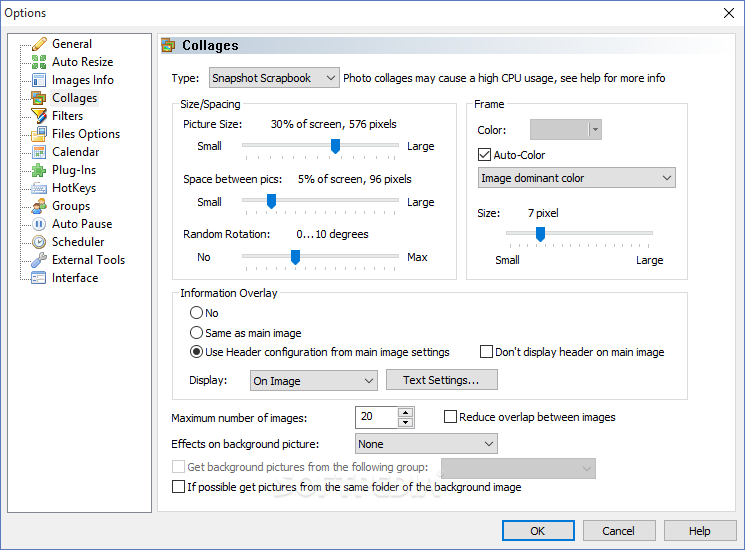Click the Picture Size slider handle
The image size is (745, 550).
[x=335, y=146]
